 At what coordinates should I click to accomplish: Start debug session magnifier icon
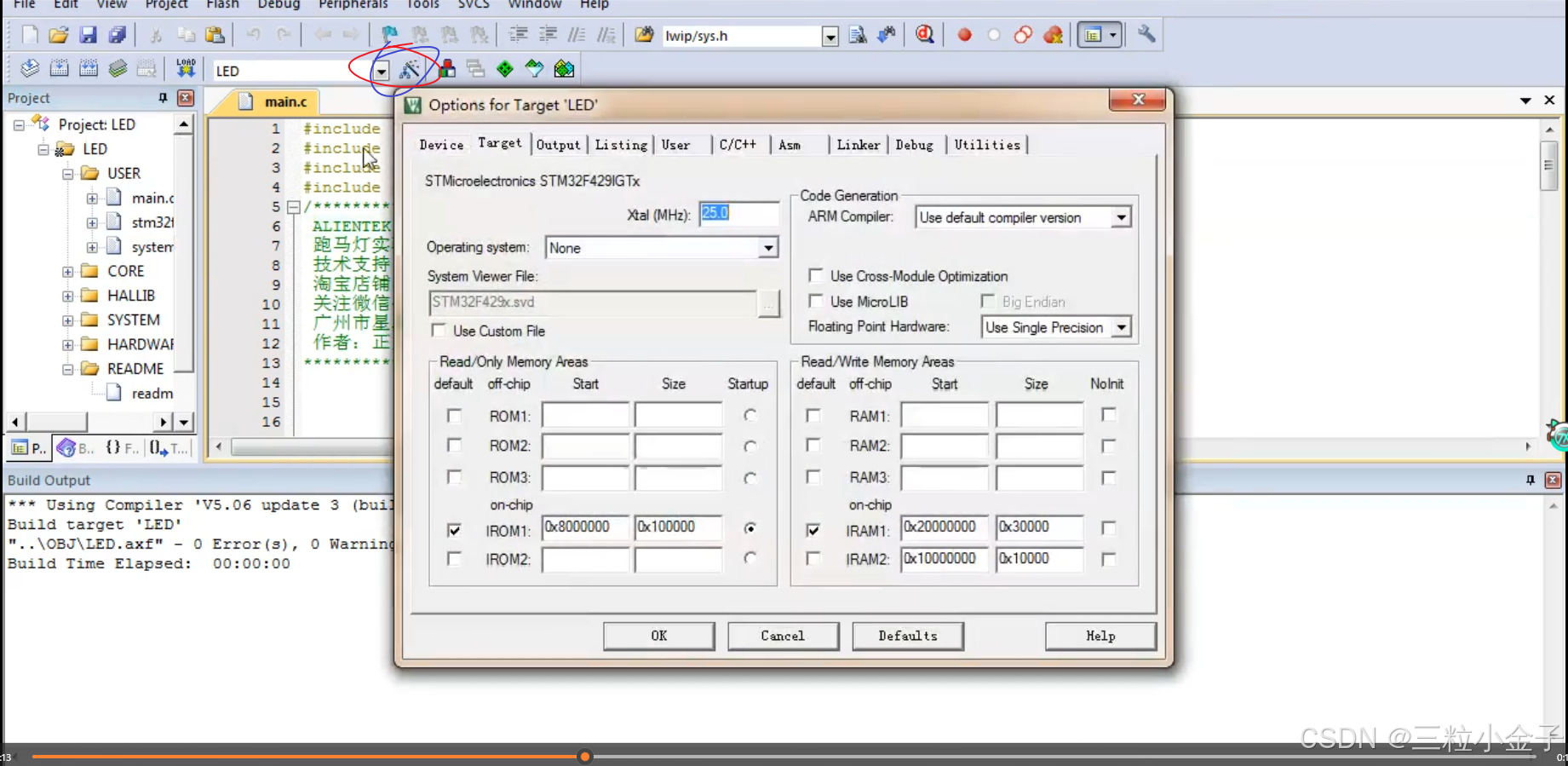point(925,35)
